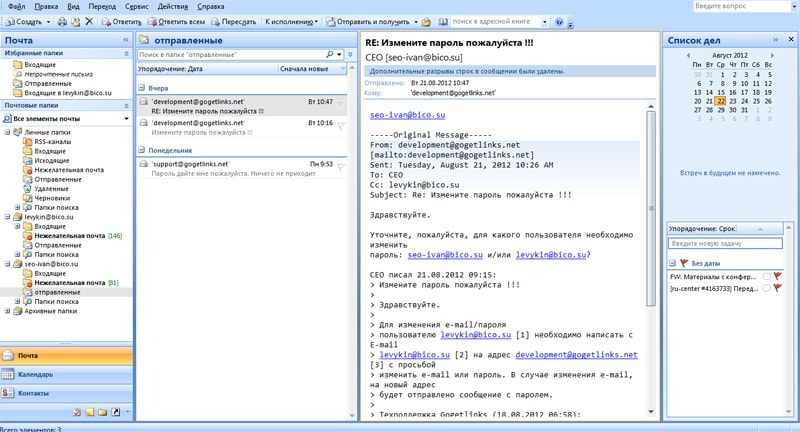Open the Справка menu

210,7
